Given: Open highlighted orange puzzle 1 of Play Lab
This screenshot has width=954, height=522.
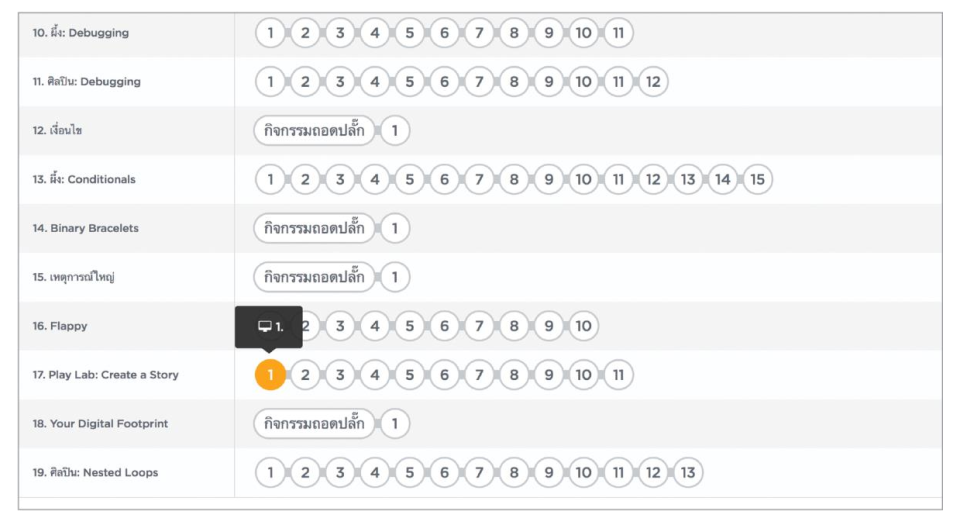Looking at the screenshot, I should [270, 375].
